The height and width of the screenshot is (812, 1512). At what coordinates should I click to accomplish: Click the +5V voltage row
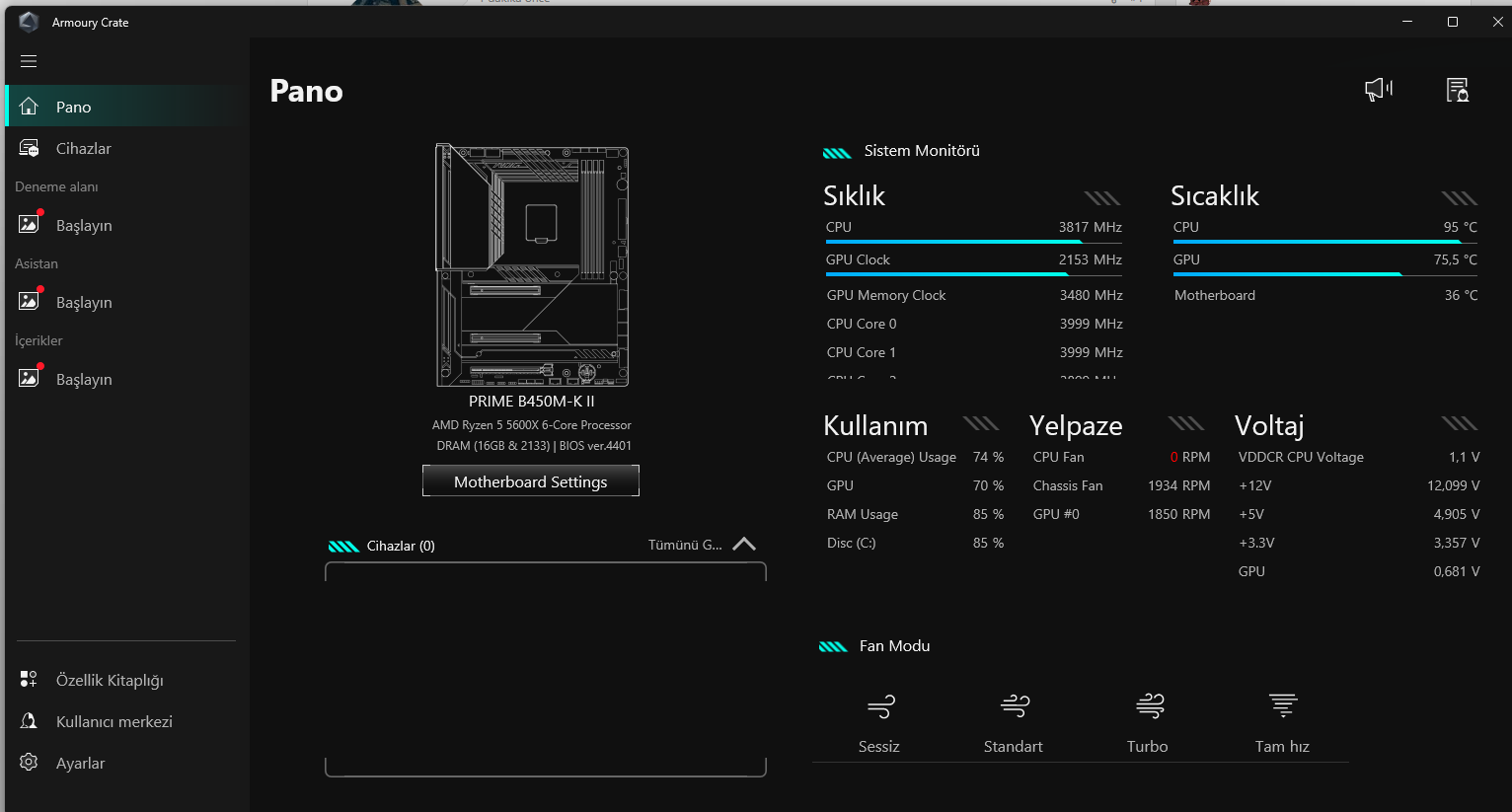click(x=1359, y=514)
